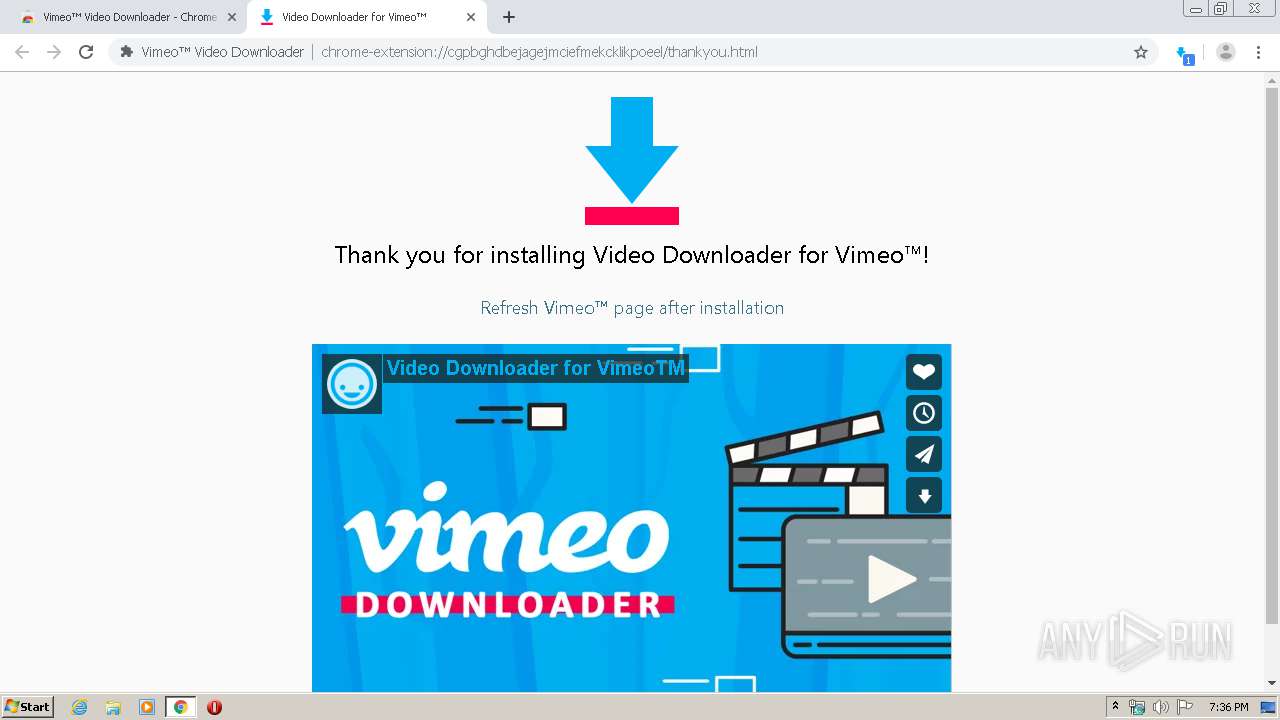Open the Windows Start menu
This screenshot has width=1280, height=720.
coord(28,707)
